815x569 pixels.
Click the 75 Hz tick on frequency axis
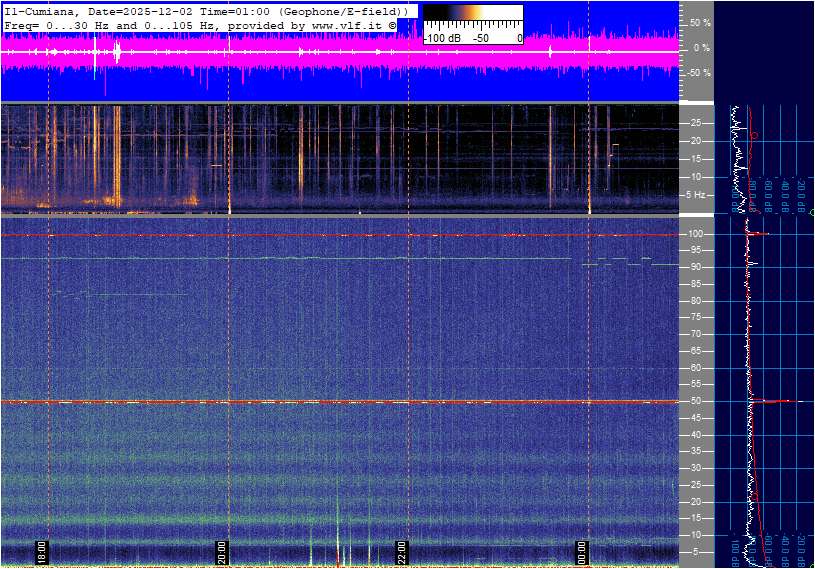[693, 317]
